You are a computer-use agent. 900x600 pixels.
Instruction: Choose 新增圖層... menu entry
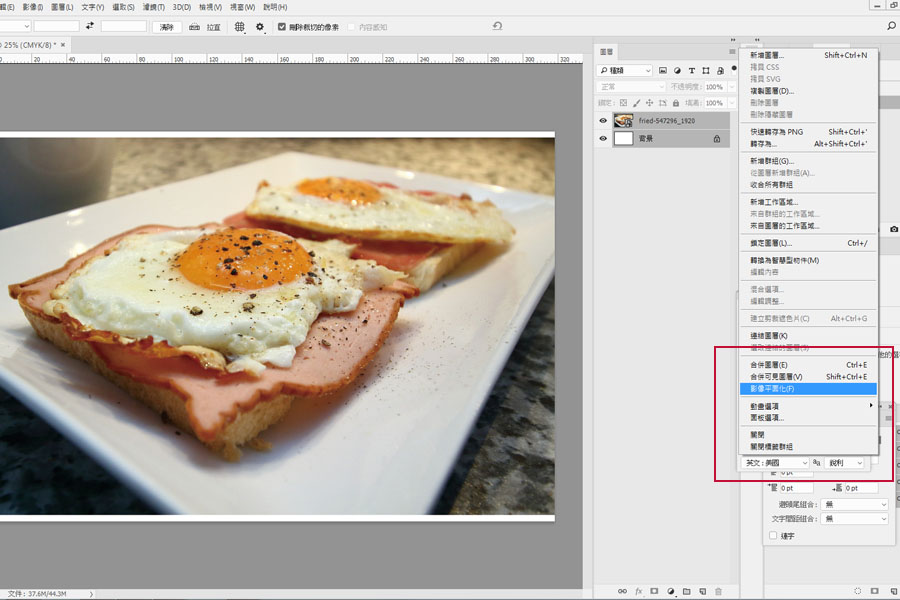[808, 55]
